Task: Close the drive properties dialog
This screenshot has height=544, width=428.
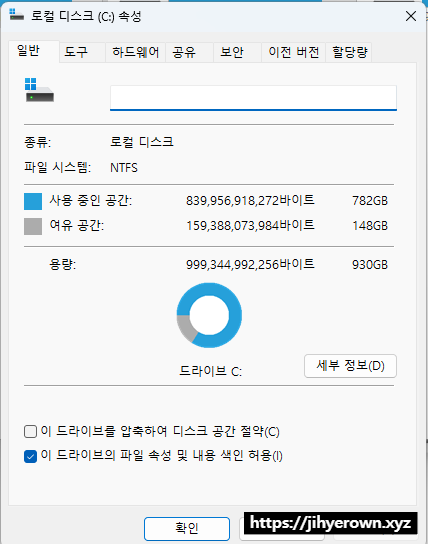Action: coord(411,16)
